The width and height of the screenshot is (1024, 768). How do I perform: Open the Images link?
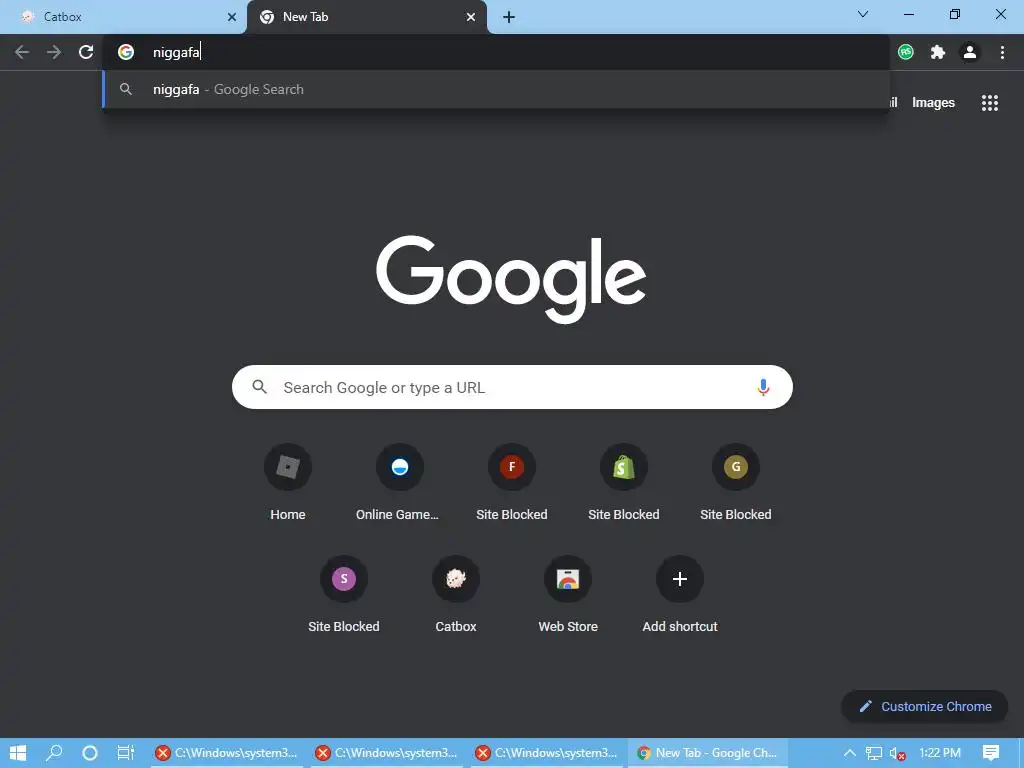click(x=933, y=103)
